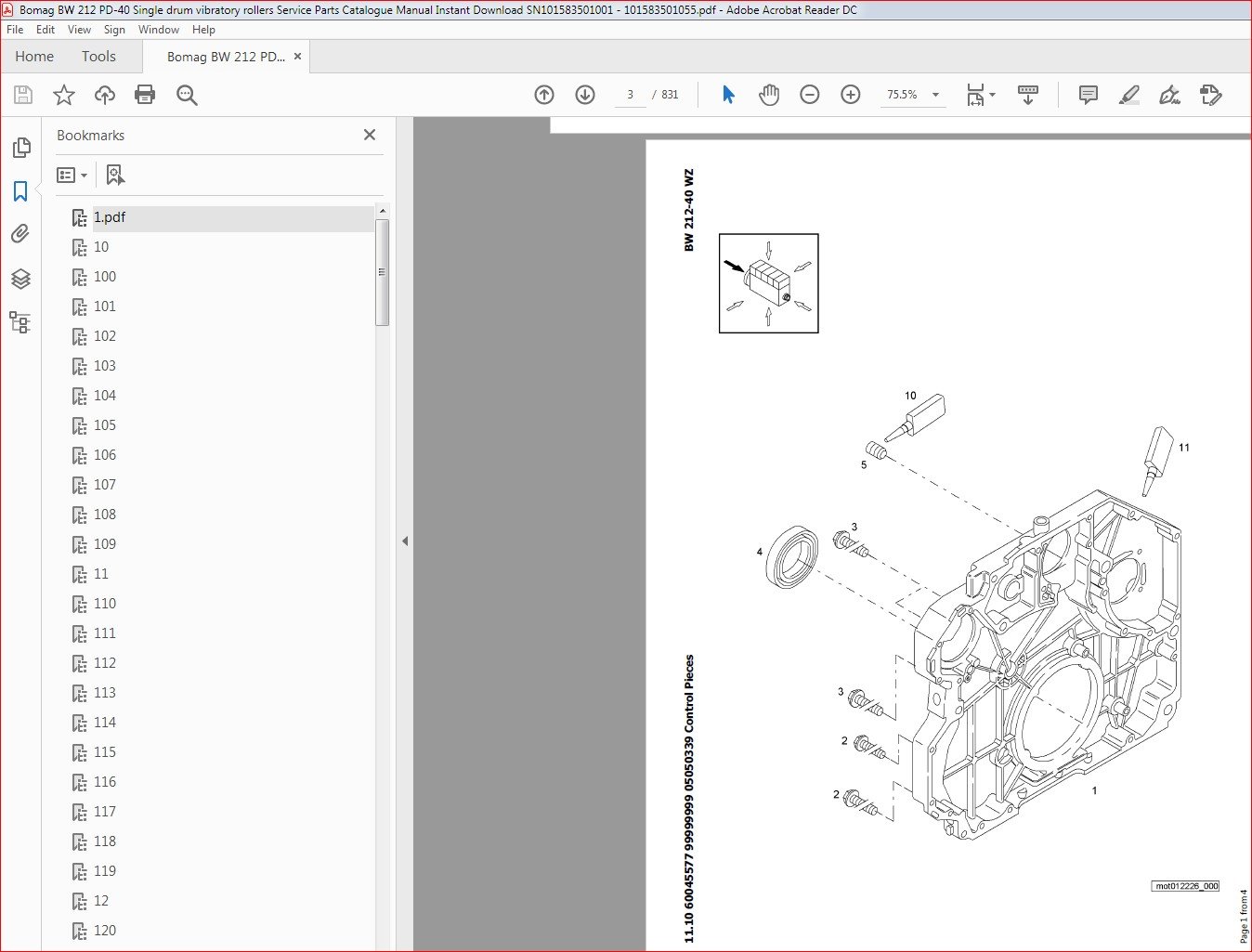Select bookmark 103
Viewport: 1252px width, 952px height.
104,366
